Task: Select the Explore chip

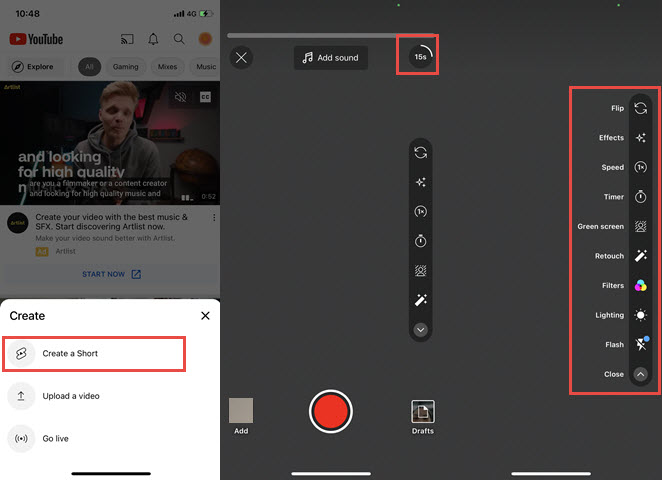Action: coord(33,67)
